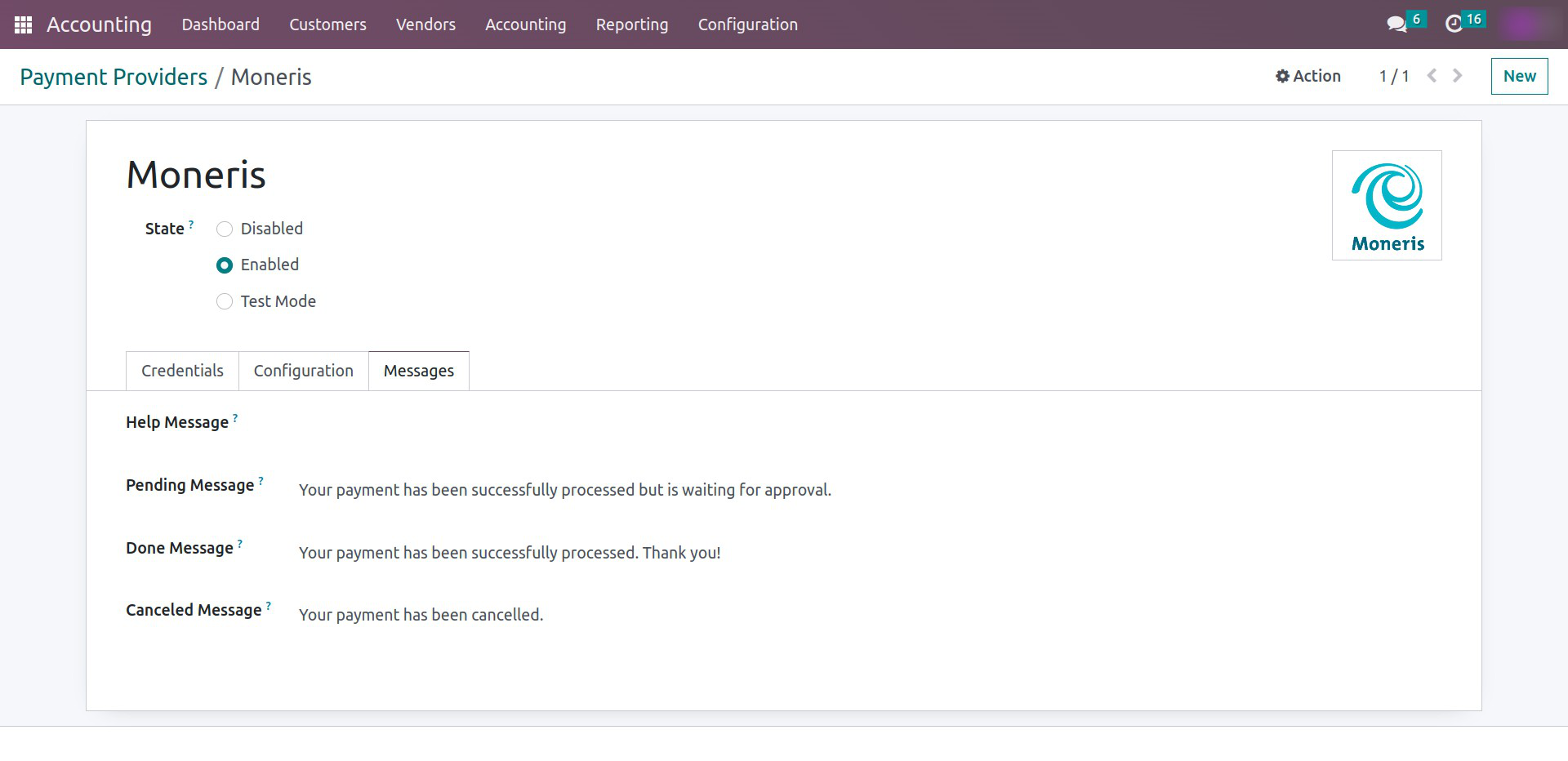Image resolution: width=1568 pixels, height=761 pixels.
Task: Edit the Canceled Message text
Action: coord(421,615)
